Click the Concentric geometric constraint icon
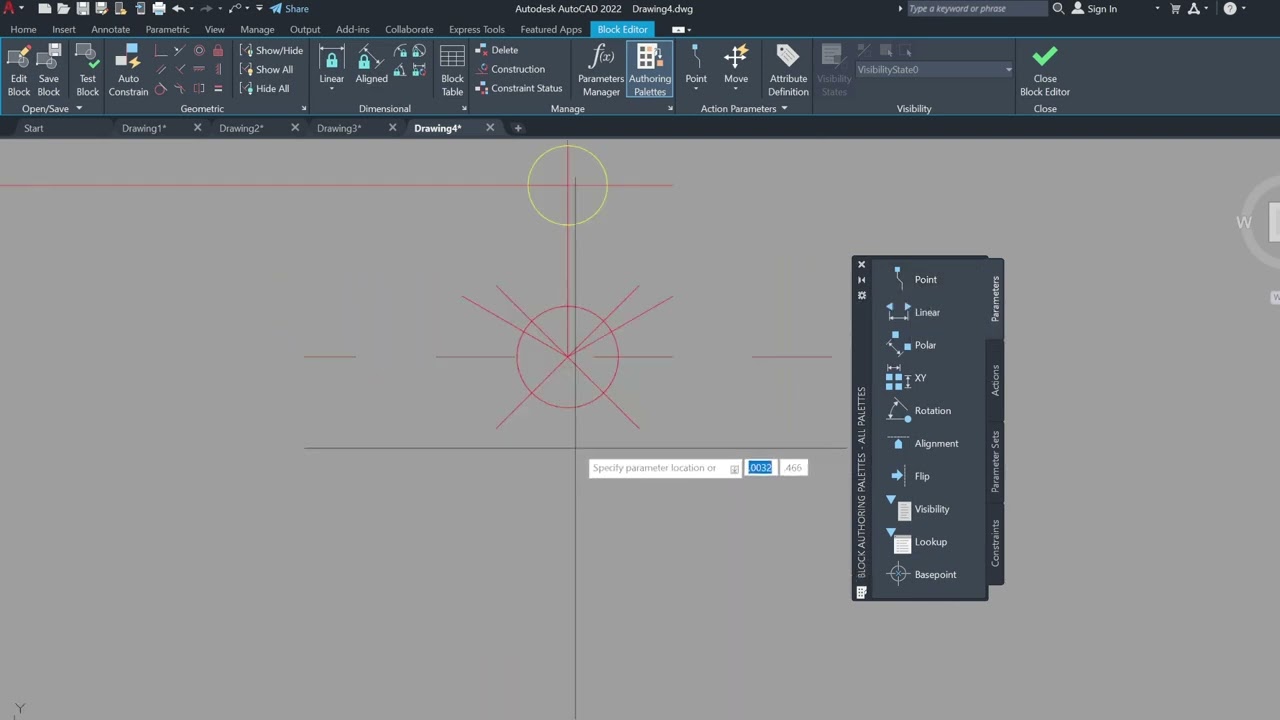1280x720 pixels. coord(199,50)
